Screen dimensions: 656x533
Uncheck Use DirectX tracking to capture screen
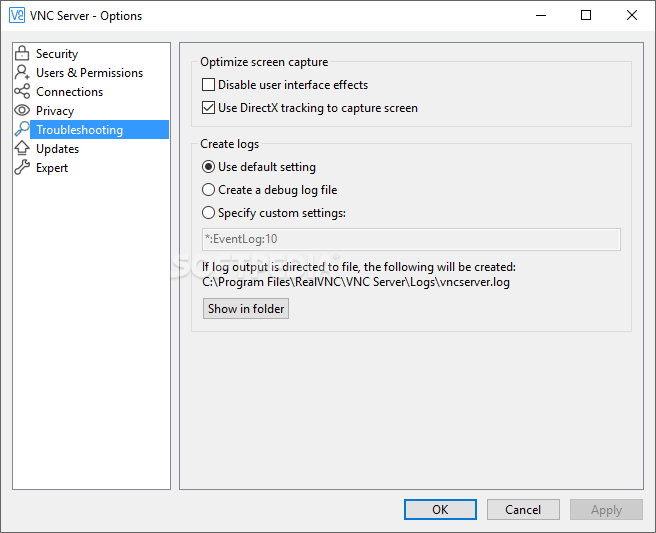(208, 108)
